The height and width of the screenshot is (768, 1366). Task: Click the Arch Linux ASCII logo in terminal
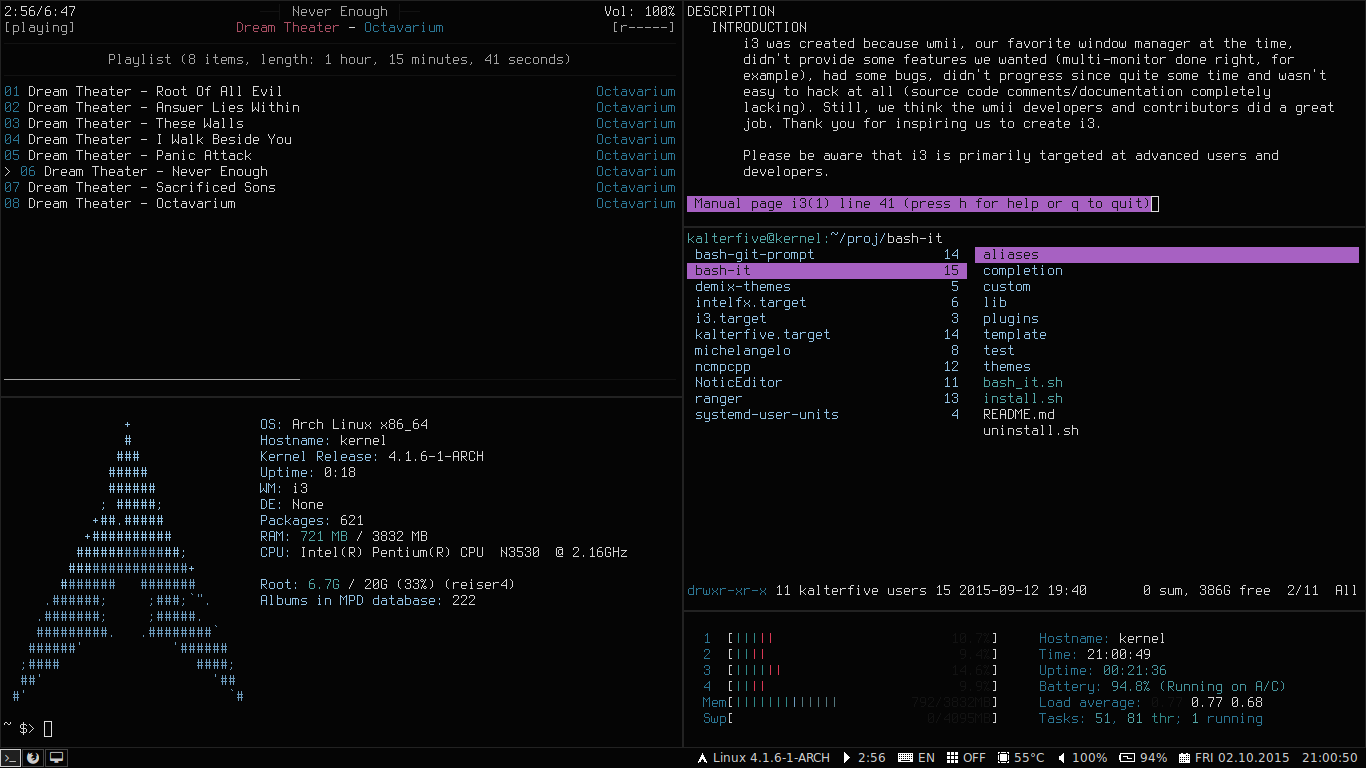pos(128,560)
